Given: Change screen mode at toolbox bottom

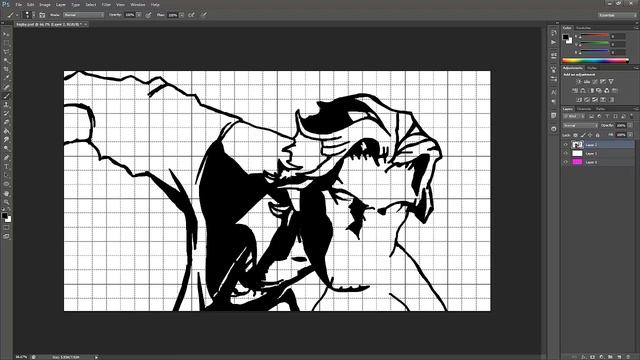Looking at the screenshot, I should [x=6, y=236].
